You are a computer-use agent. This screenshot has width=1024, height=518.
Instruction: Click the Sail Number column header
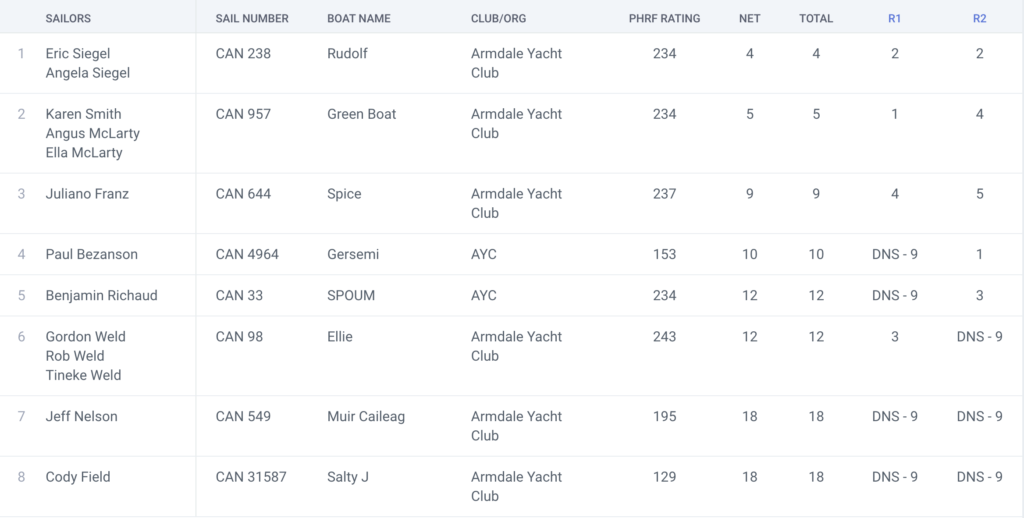coord(252,18)
